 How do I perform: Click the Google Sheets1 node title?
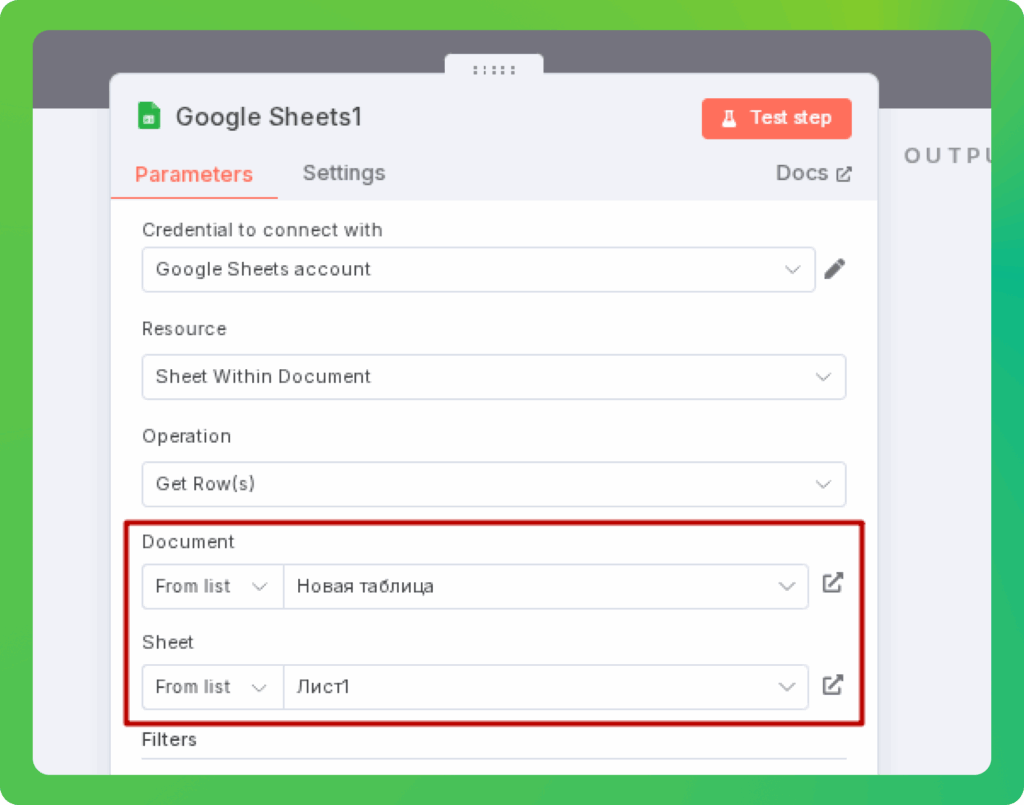coord(268,117)
